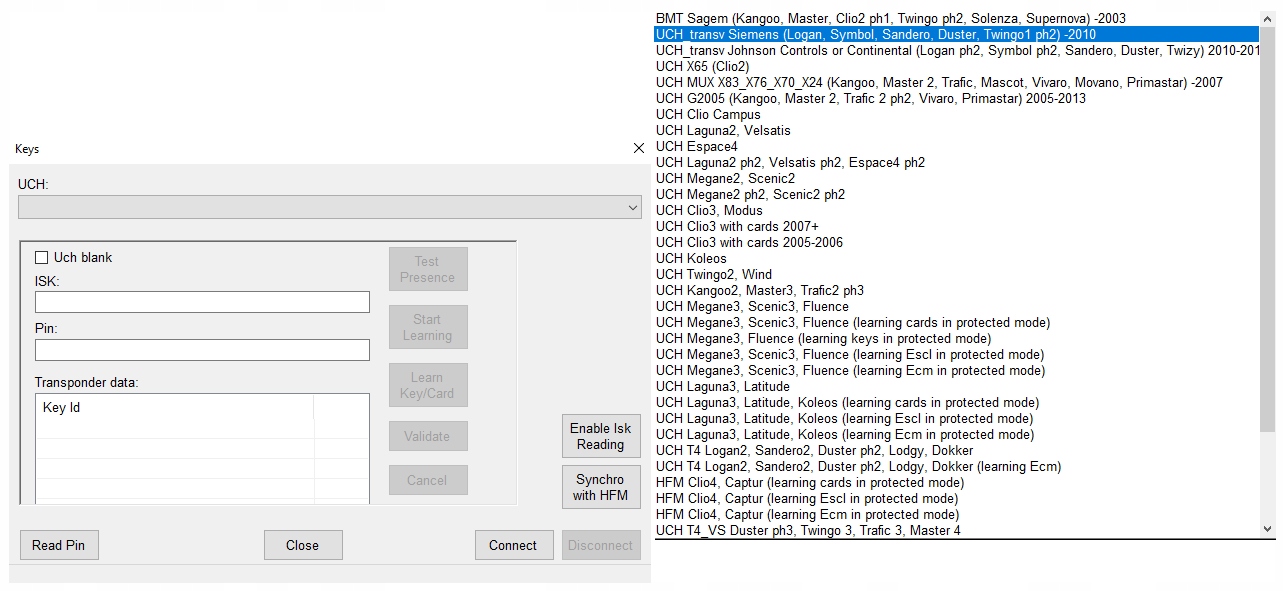Select UCH Clio3 with cards 2005-2006 entry
The width and height of the screenshot is (1284, 591).
(x=957, y=242)
